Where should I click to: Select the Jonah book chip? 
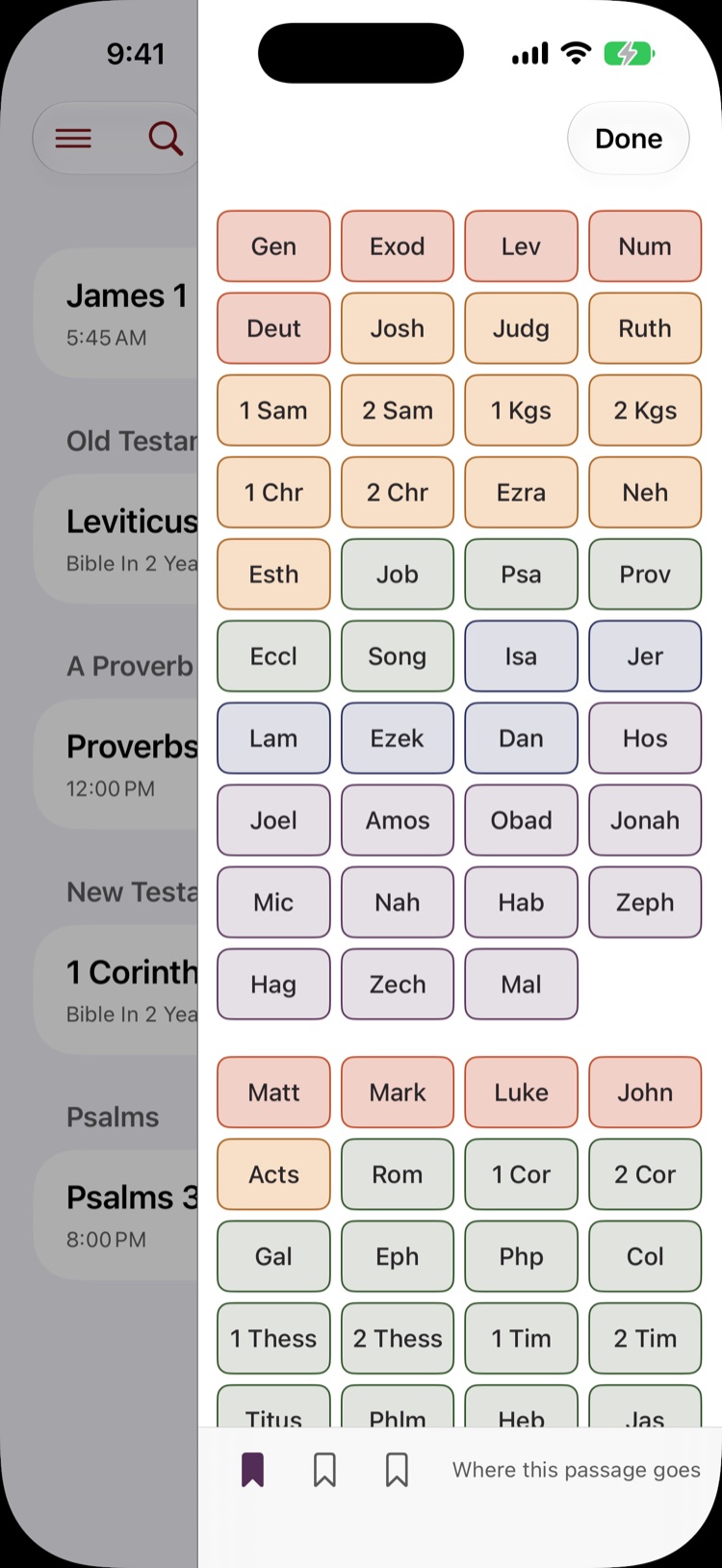click(645, 820)
